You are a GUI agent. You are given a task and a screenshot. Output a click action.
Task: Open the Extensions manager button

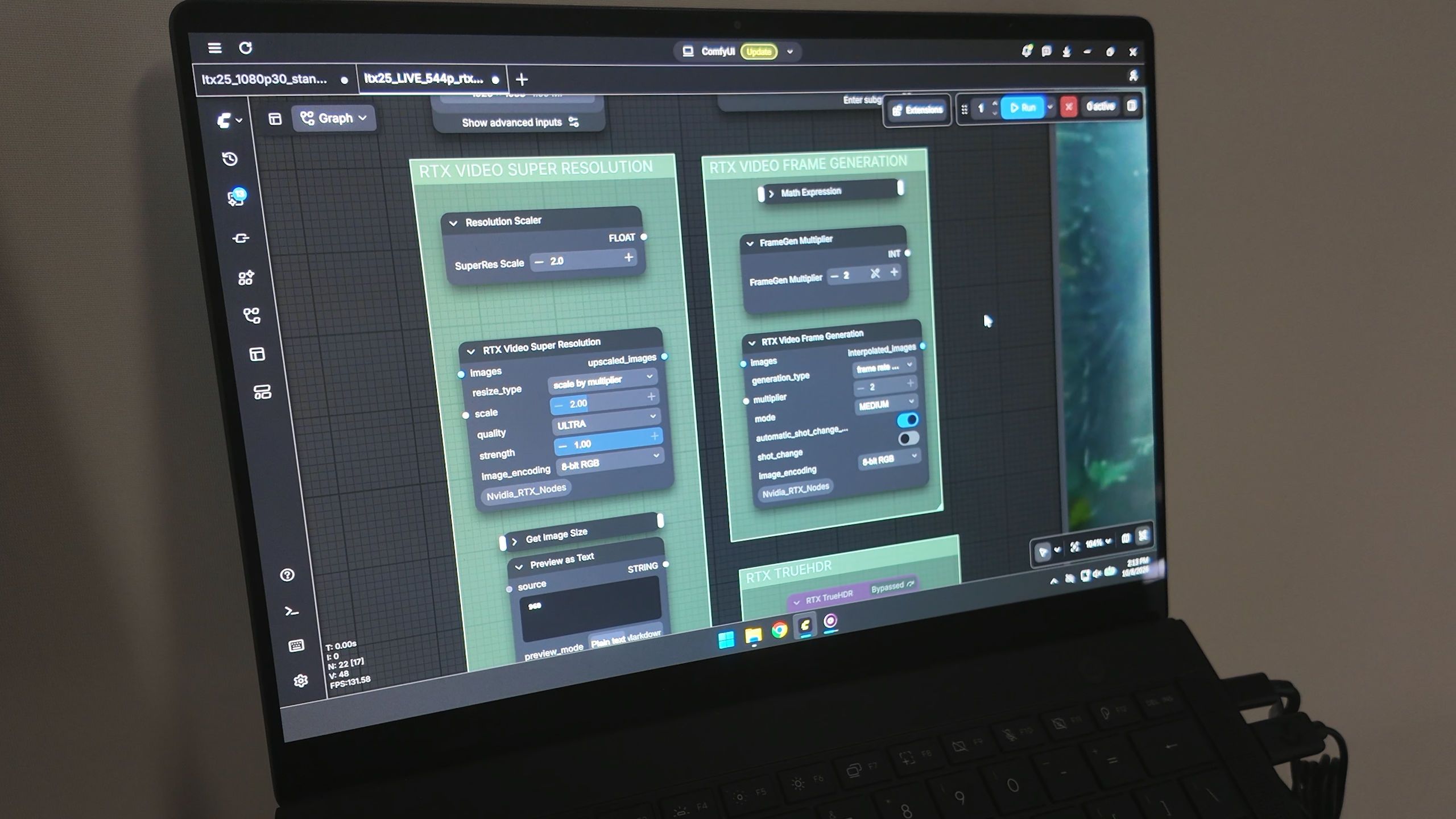917,110
